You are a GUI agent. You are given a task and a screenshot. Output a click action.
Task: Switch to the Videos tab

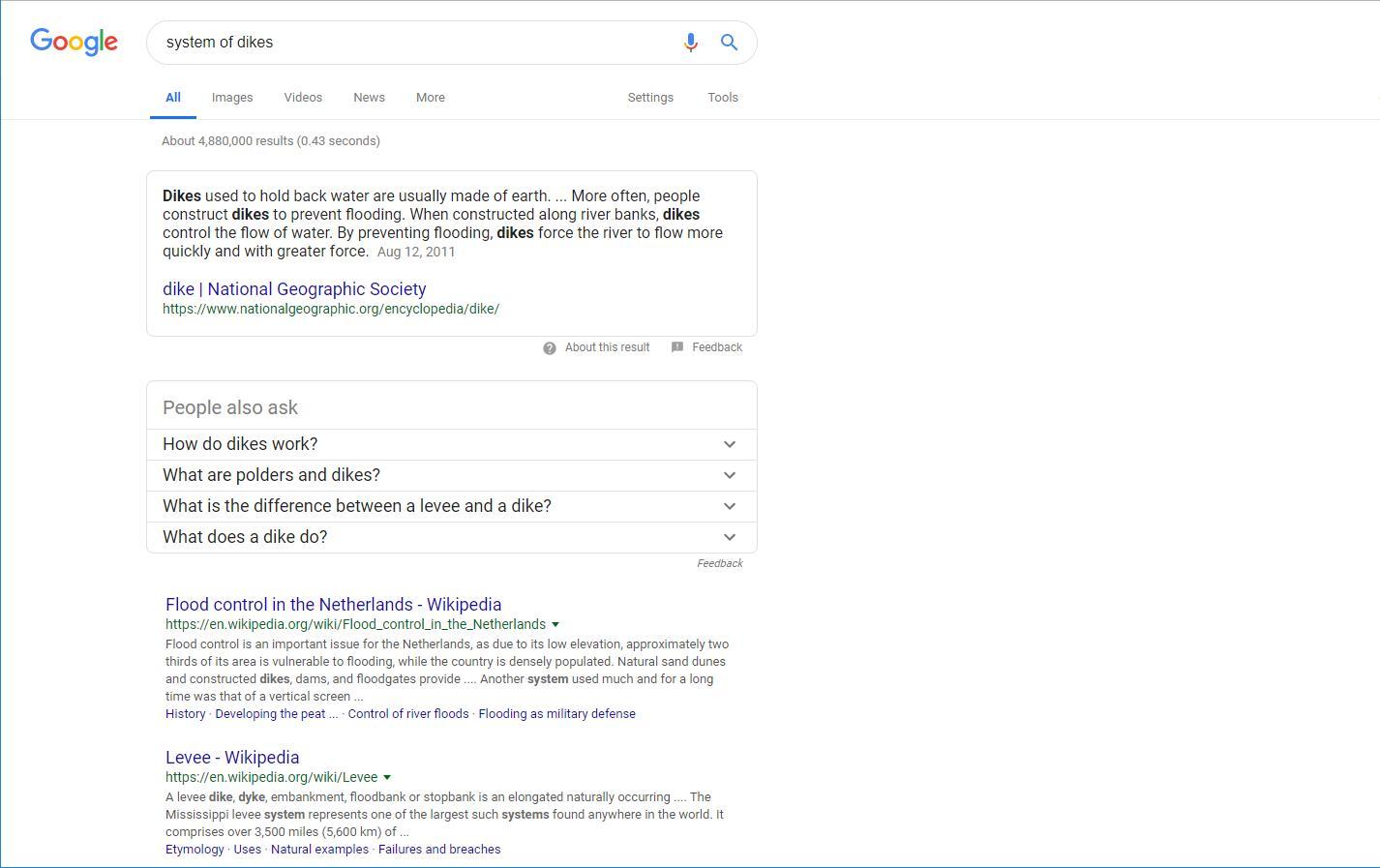point(303,98)
